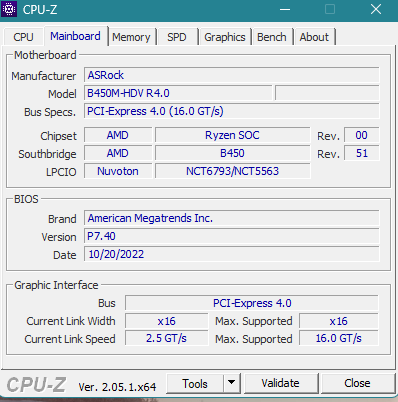The height and width of the screenshot is (402, 398).
Task: Click the Manufacturer label
Action: click(x=44, y=76)
